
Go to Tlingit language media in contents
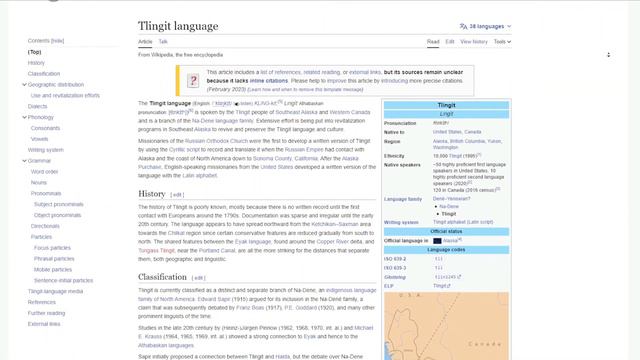(x=55, y=291)
